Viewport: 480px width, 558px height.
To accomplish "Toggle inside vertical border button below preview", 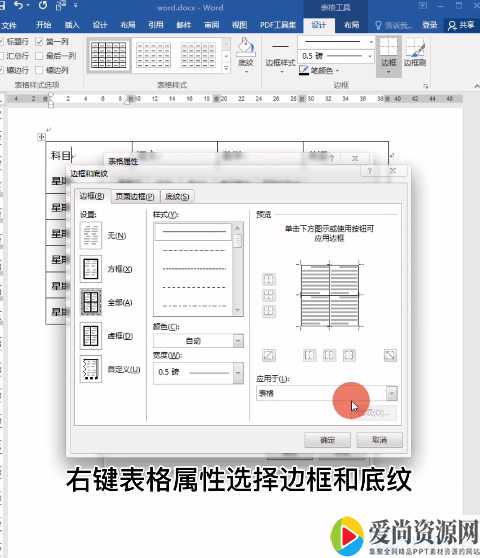I will 329,355.
